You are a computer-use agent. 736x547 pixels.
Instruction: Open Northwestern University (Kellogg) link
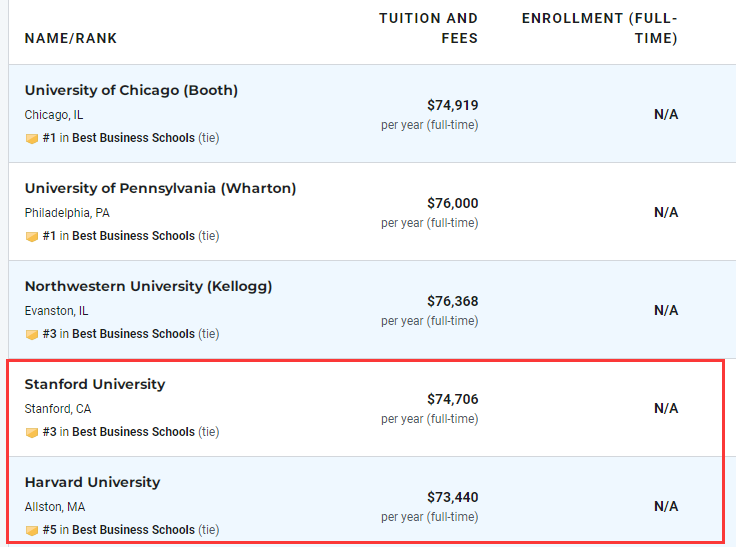pyautogui.click(x=148, y=286)
